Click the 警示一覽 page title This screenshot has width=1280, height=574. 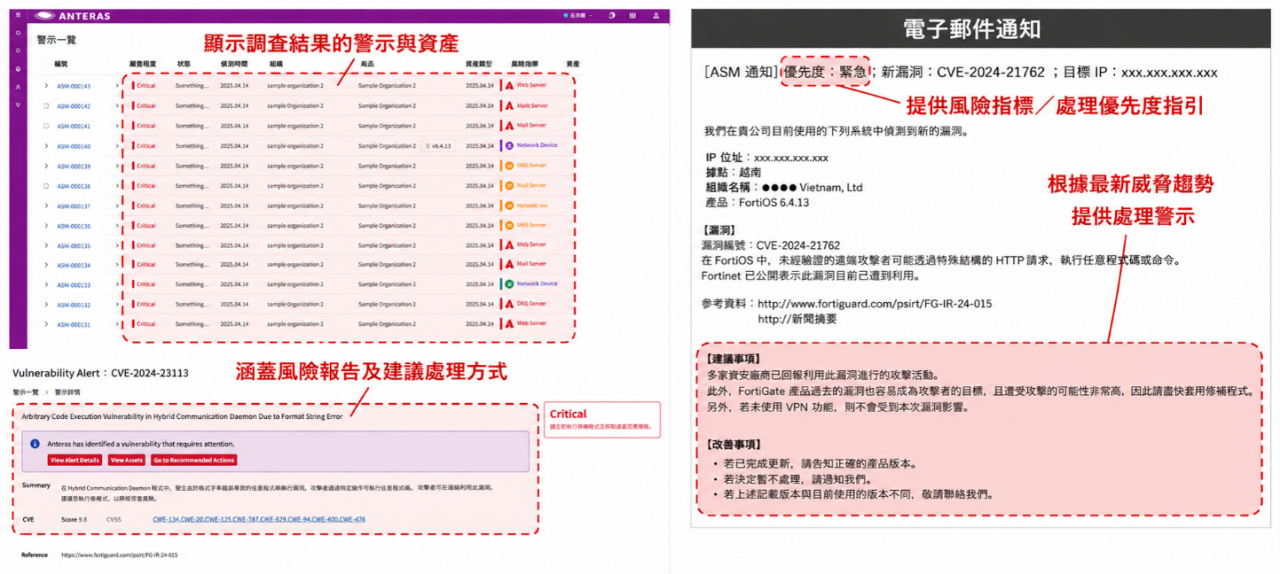(x=56, y=40)
